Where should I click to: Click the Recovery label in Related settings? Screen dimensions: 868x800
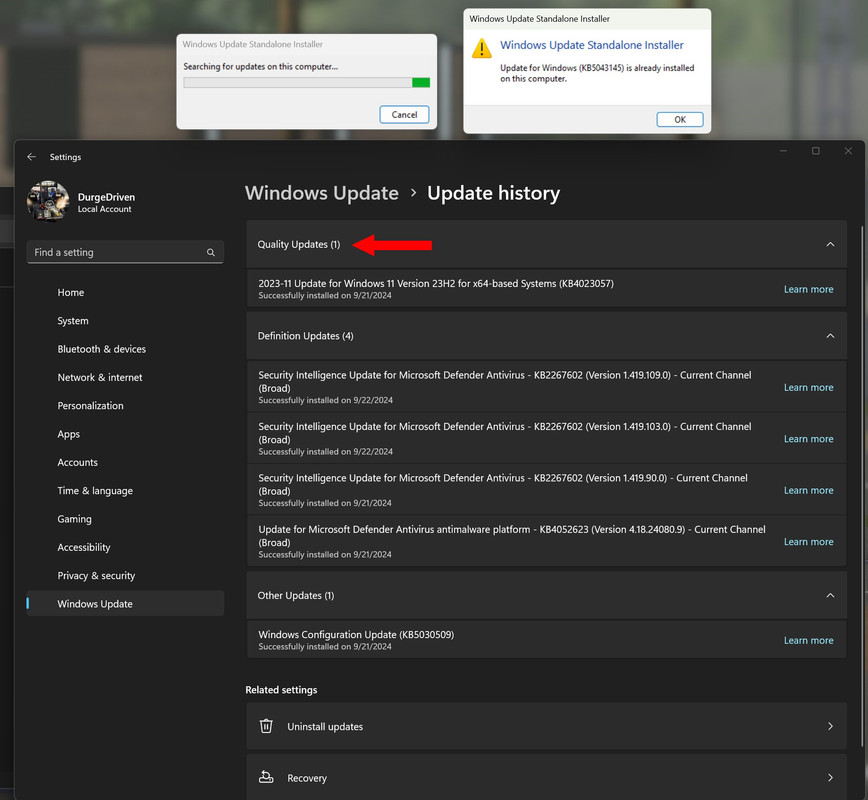coord(307,778)
